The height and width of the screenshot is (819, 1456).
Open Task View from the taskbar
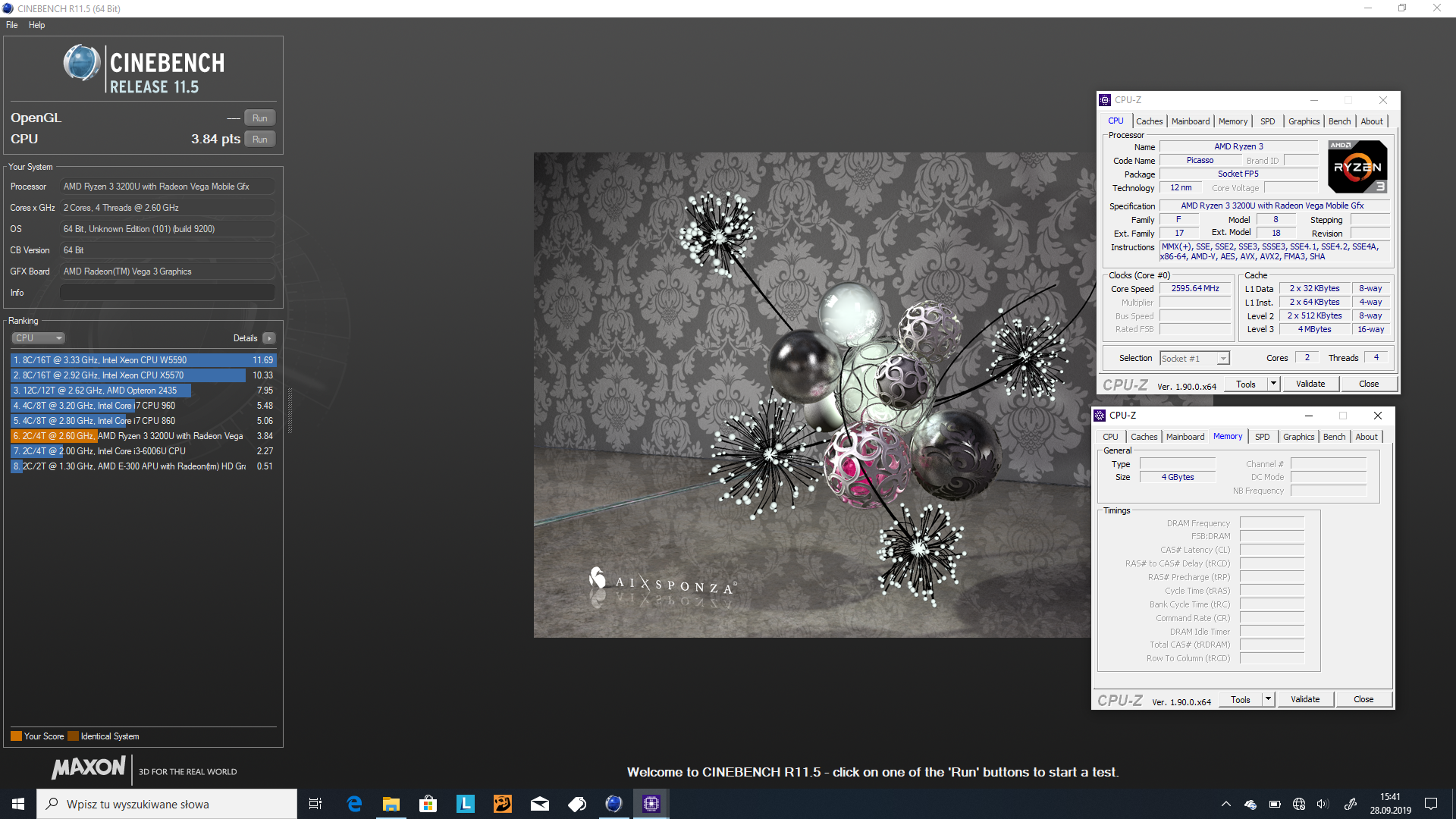pyautogui.click(x=315, y=804)
